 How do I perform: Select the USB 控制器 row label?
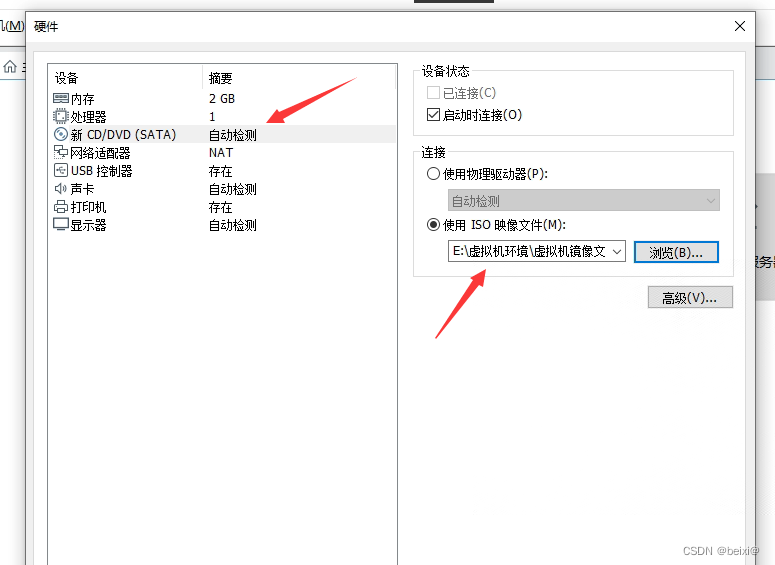click(x=102, y=171)
